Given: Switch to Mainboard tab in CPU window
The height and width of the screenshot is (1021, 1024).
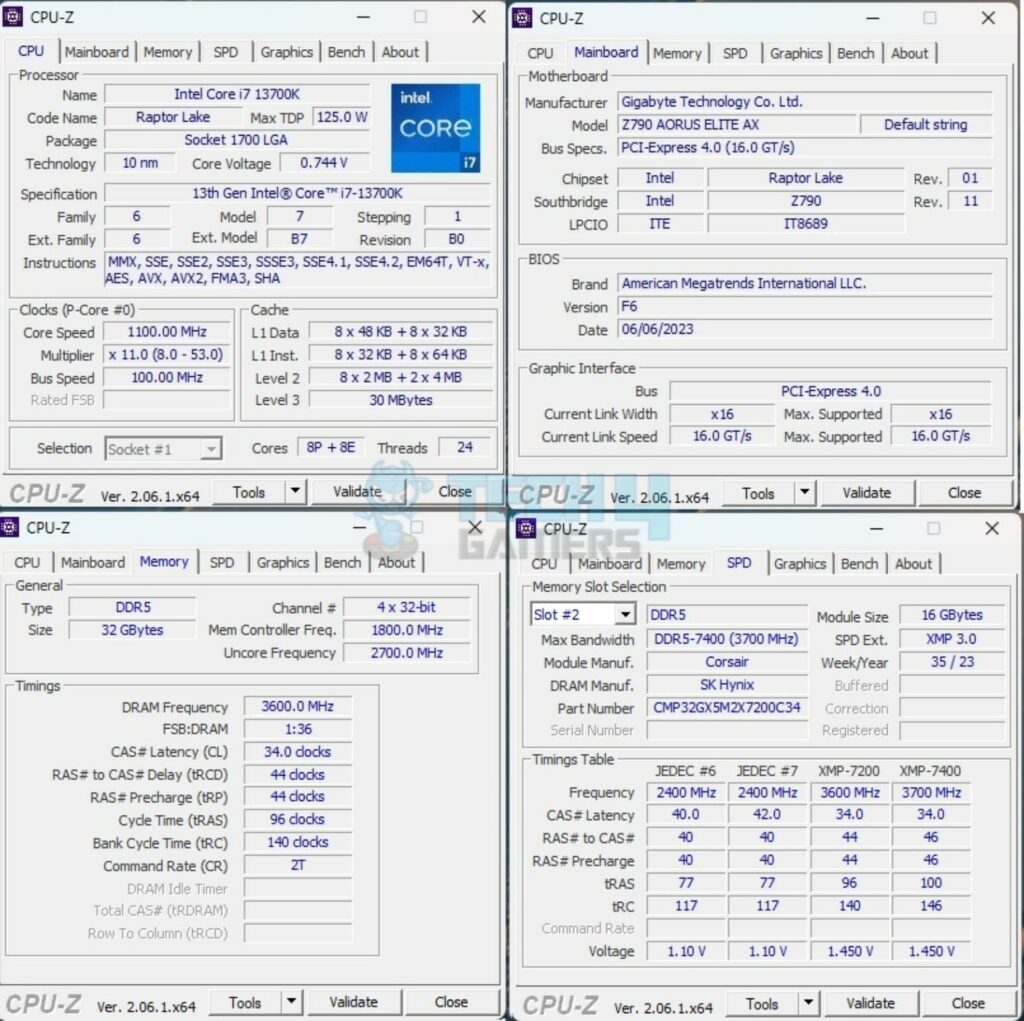Looking at the screenshot, I should pos(97,52).
